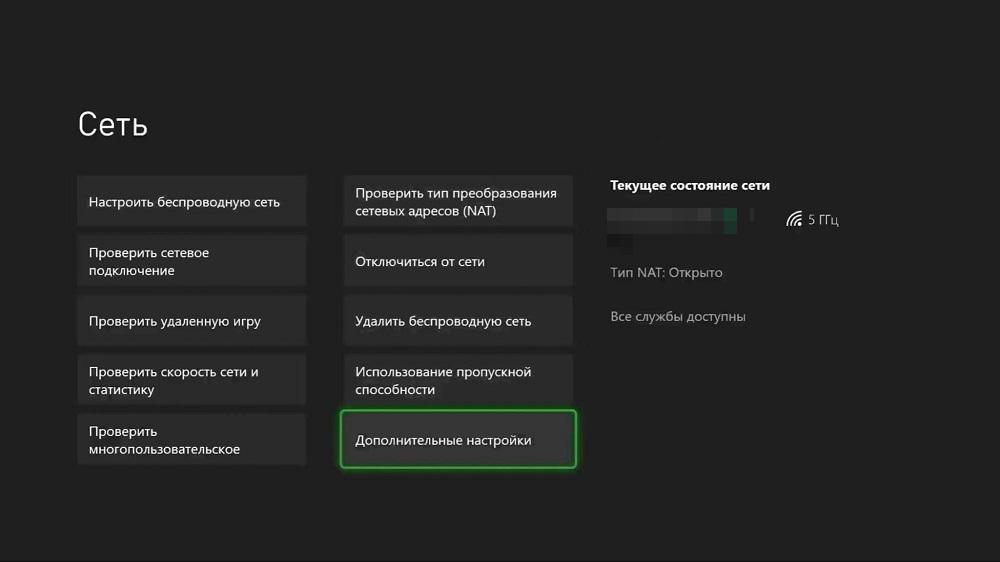This screenshot has width=1000, height=562.
Task: Open Настроить беспроводную сеть
Action: pos(191,202)
